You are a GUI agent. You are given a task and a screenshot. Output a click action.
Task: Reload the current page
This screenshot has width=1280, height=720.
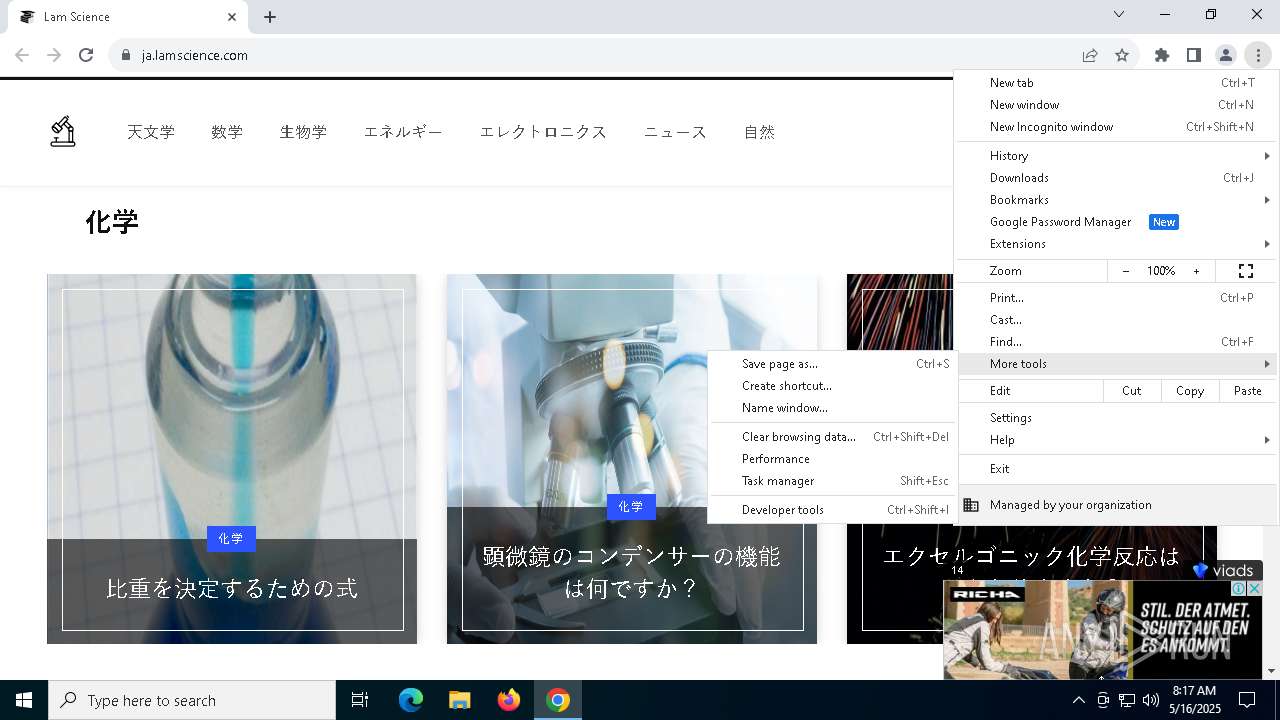coord(86,55)
